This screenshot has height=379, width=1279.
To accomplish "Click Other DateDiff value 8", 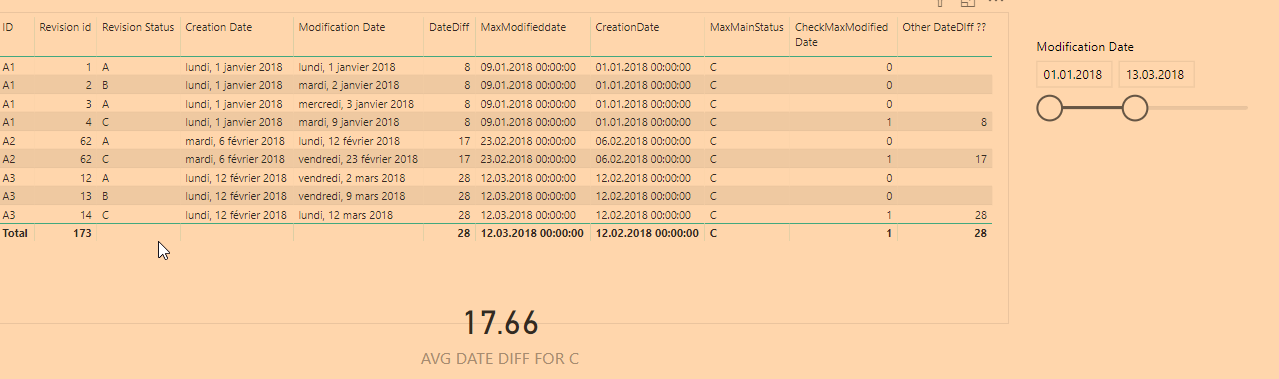I will pyautogui.click(x=984, y=123).
